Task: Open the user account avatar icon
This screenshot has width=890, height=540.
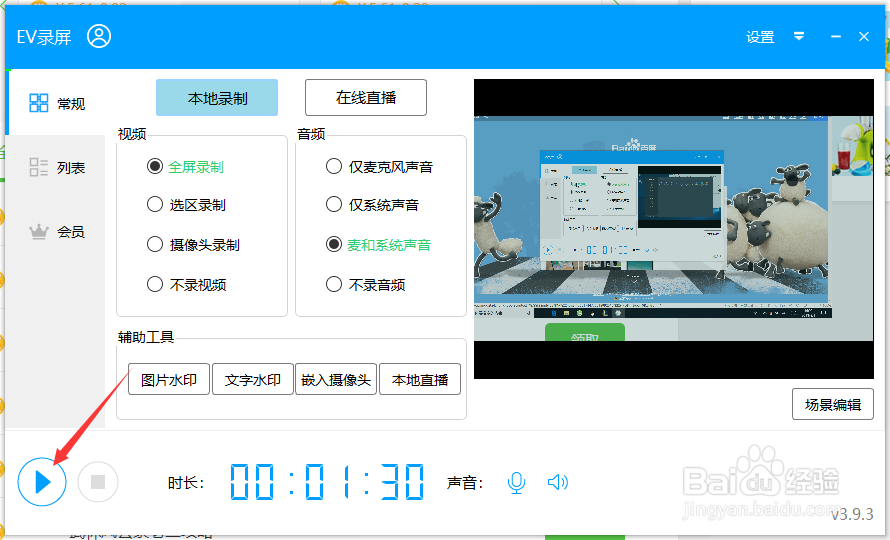Action: pos(99,36)
